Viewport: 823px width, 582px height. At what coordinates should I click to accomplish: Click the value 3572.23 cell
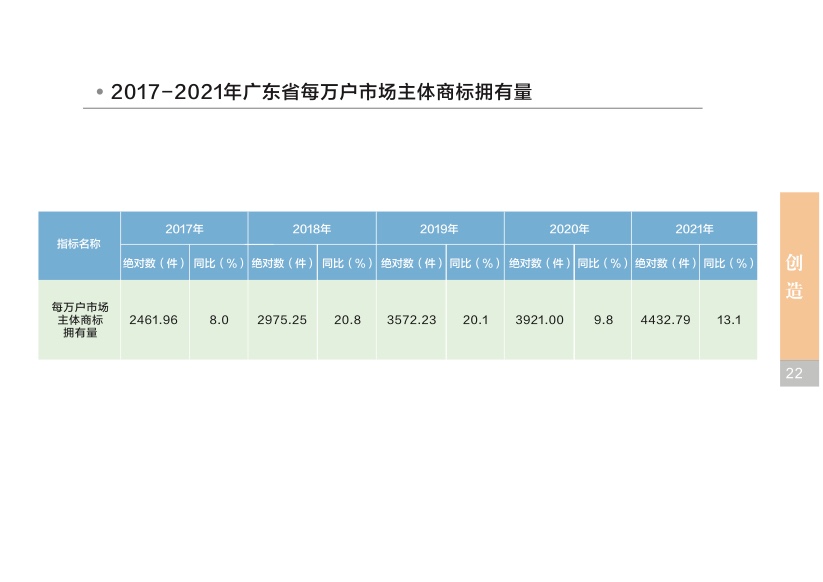click(411, 320)
